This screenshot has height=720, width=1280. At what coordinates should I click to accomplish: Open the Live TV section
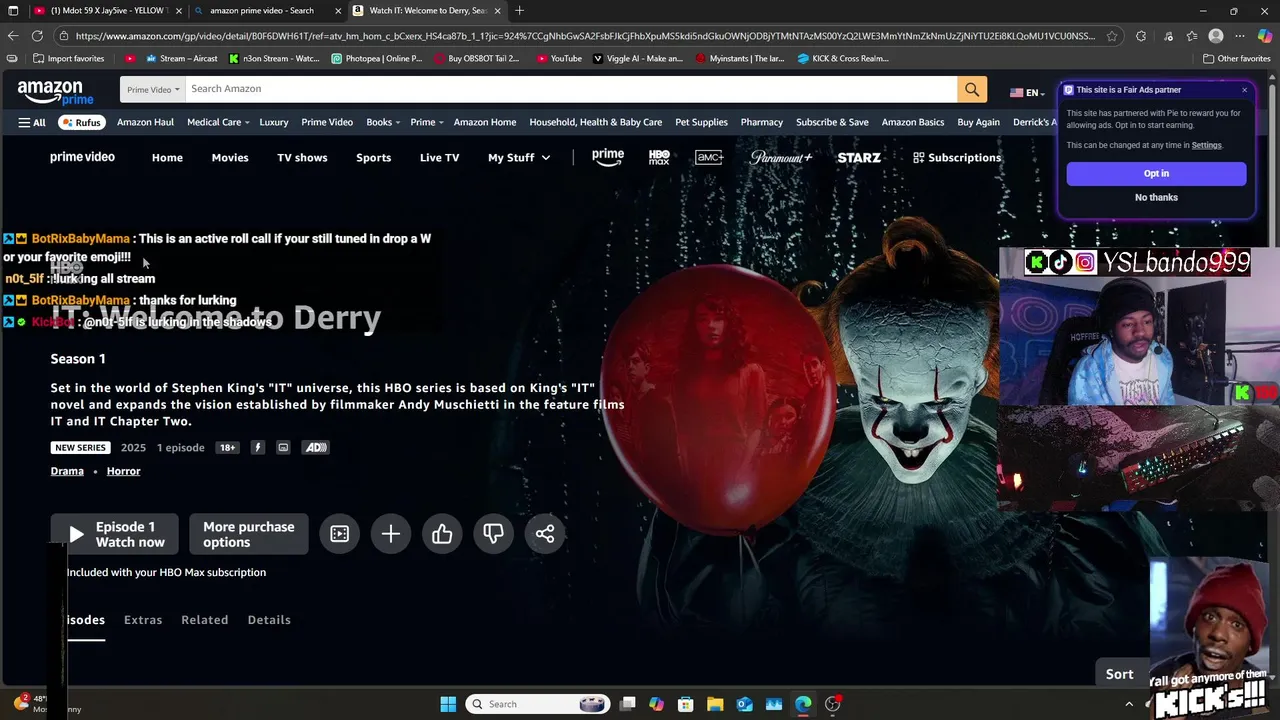tap(439, 158)
